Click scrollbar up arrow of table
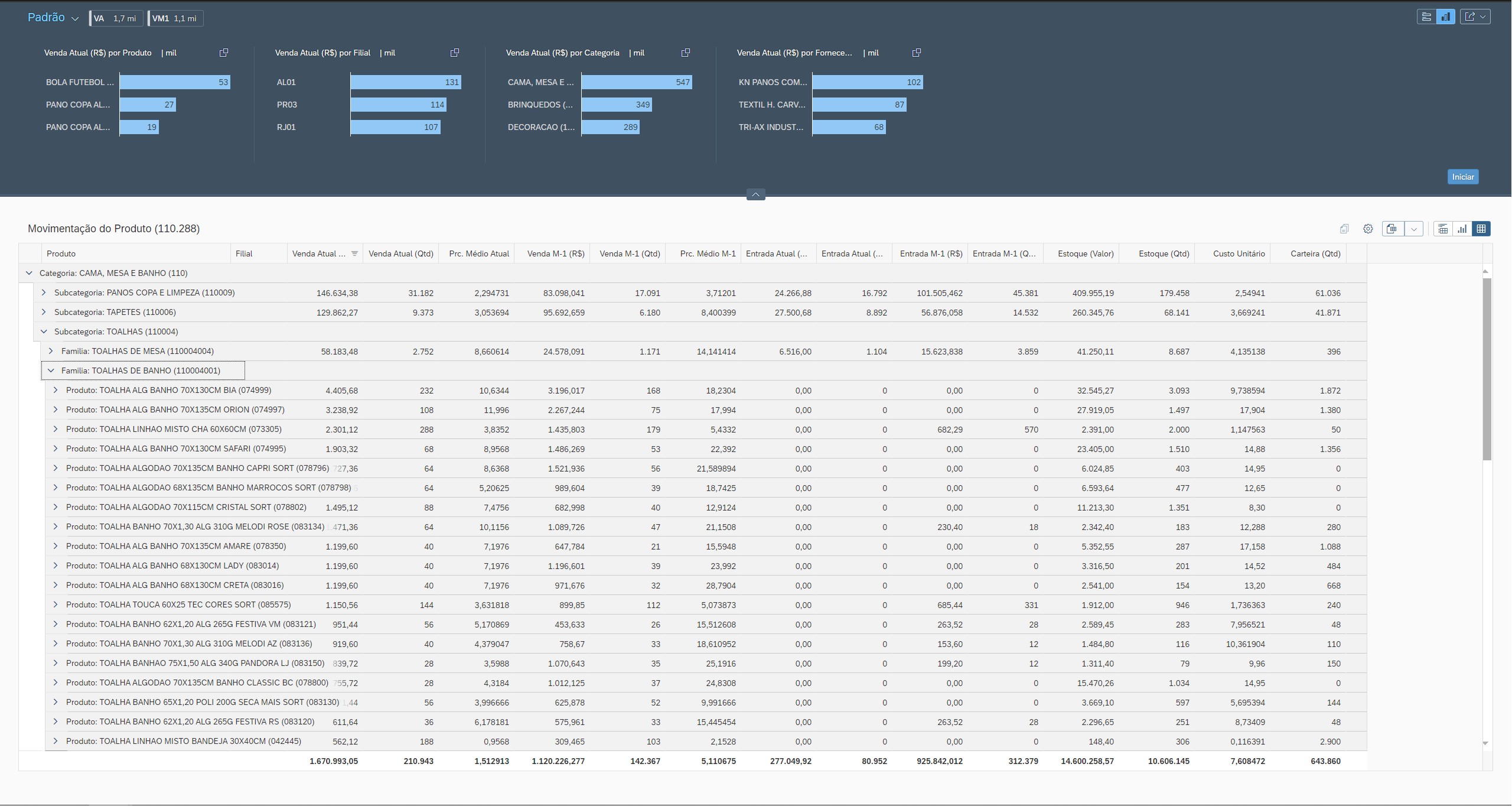This screenshot has width=1512, height=806. click(x=1485, y=271)
